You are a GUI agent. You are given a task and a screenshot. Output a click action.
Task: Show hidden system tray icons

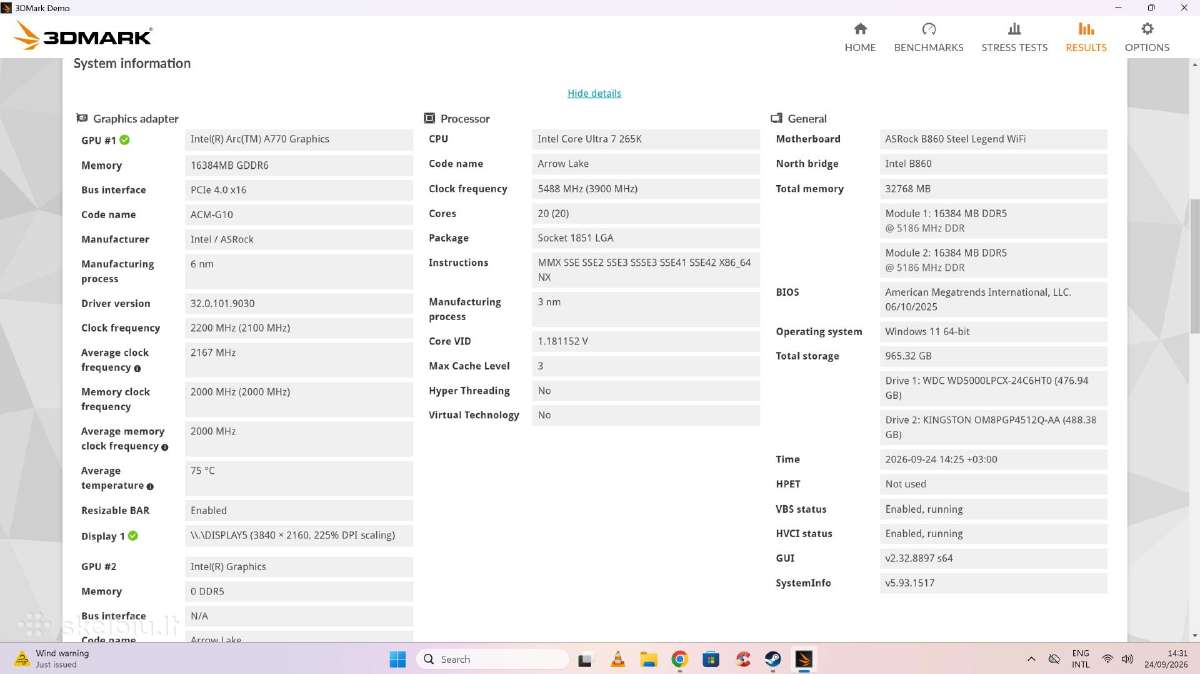point(1031,659)
